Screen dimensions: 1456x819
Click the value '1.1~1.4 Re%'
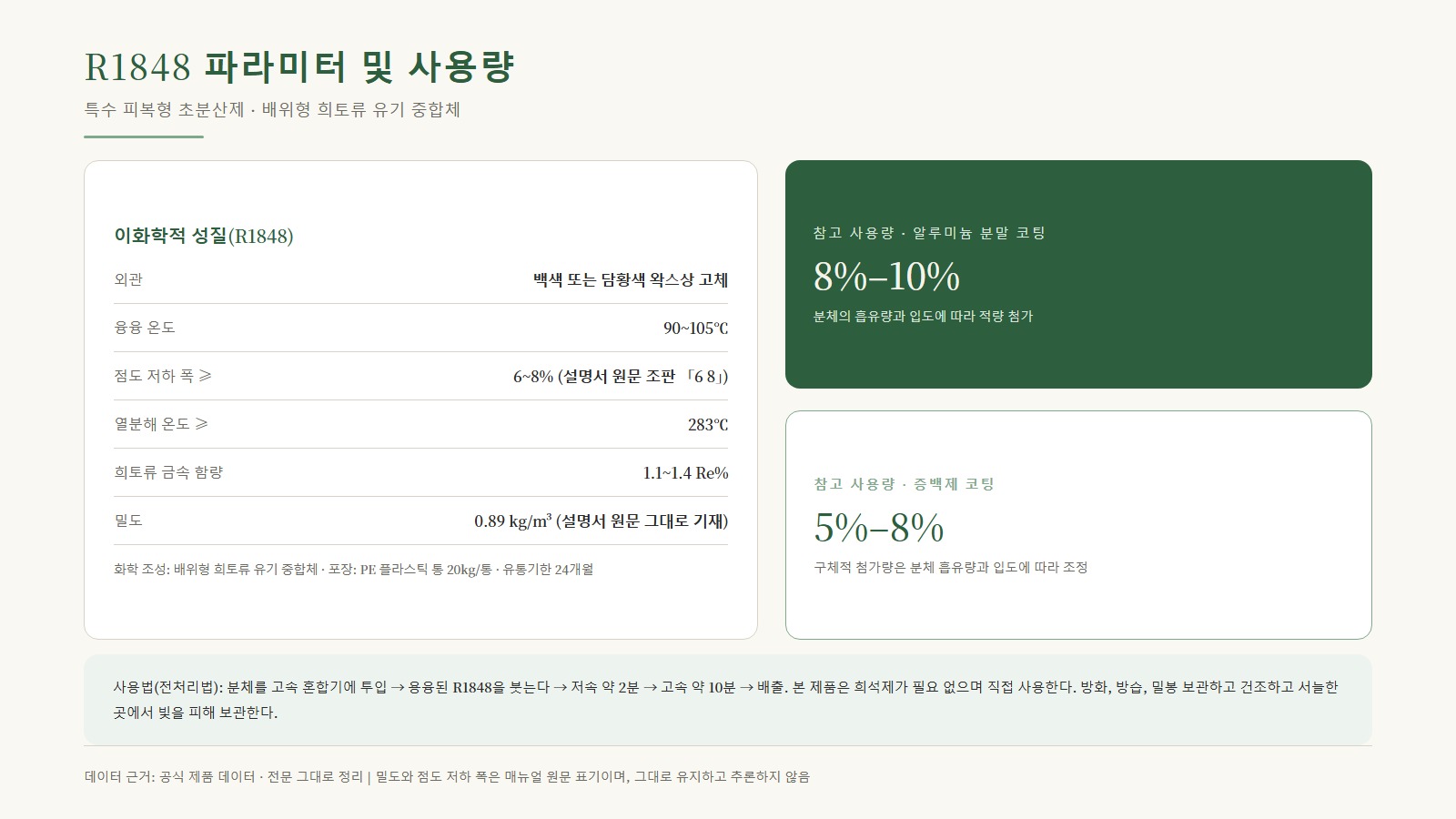coord(686,473)
